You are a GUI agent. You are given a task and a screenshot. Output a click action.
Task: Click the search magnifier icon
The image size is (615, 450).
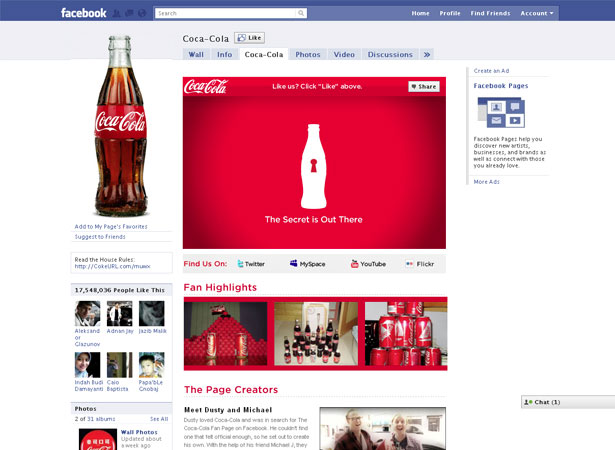(x=301, y=13)
